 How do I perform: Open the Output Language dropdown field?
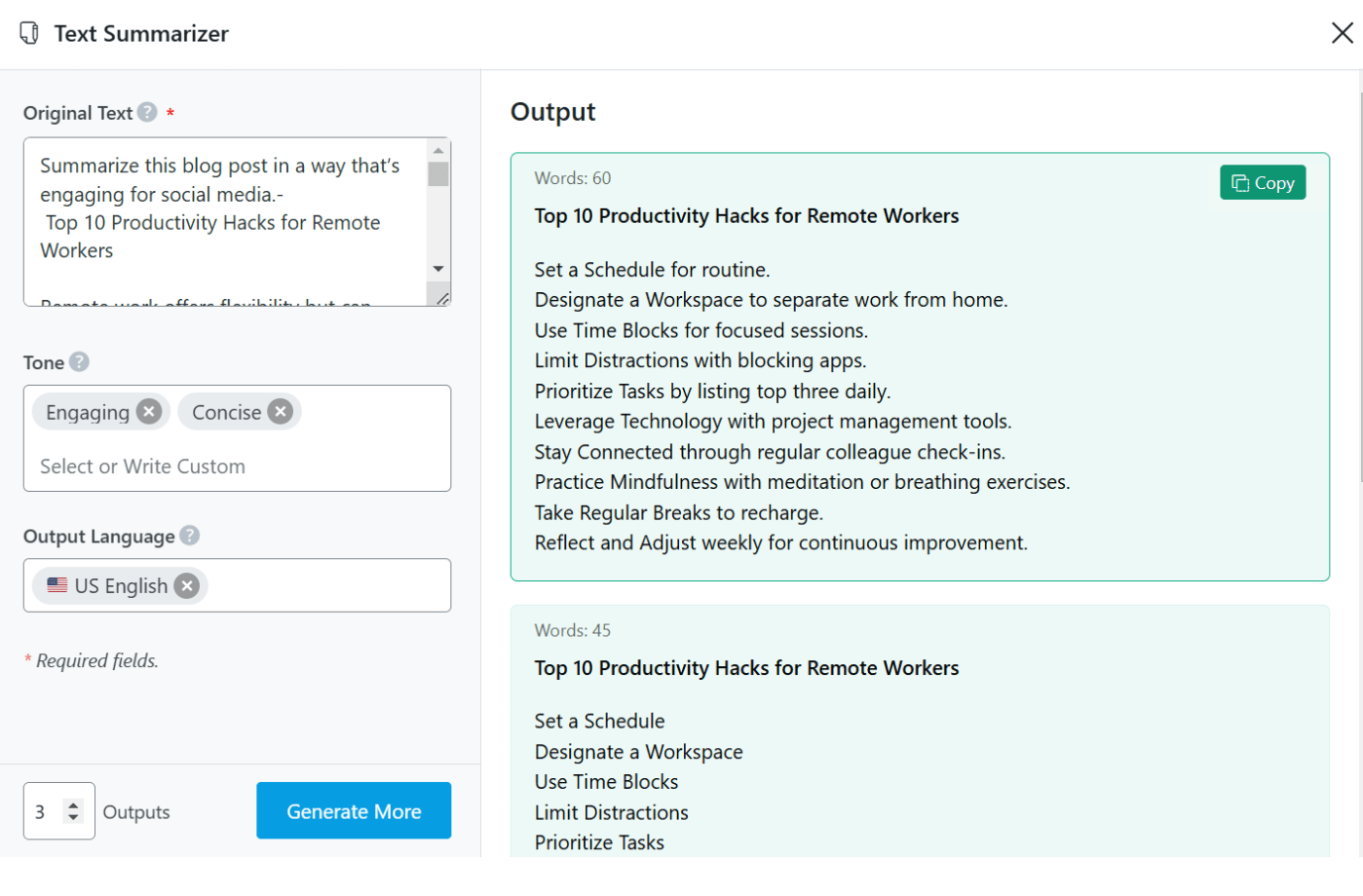pyautogui.click(x=322, y=585)
